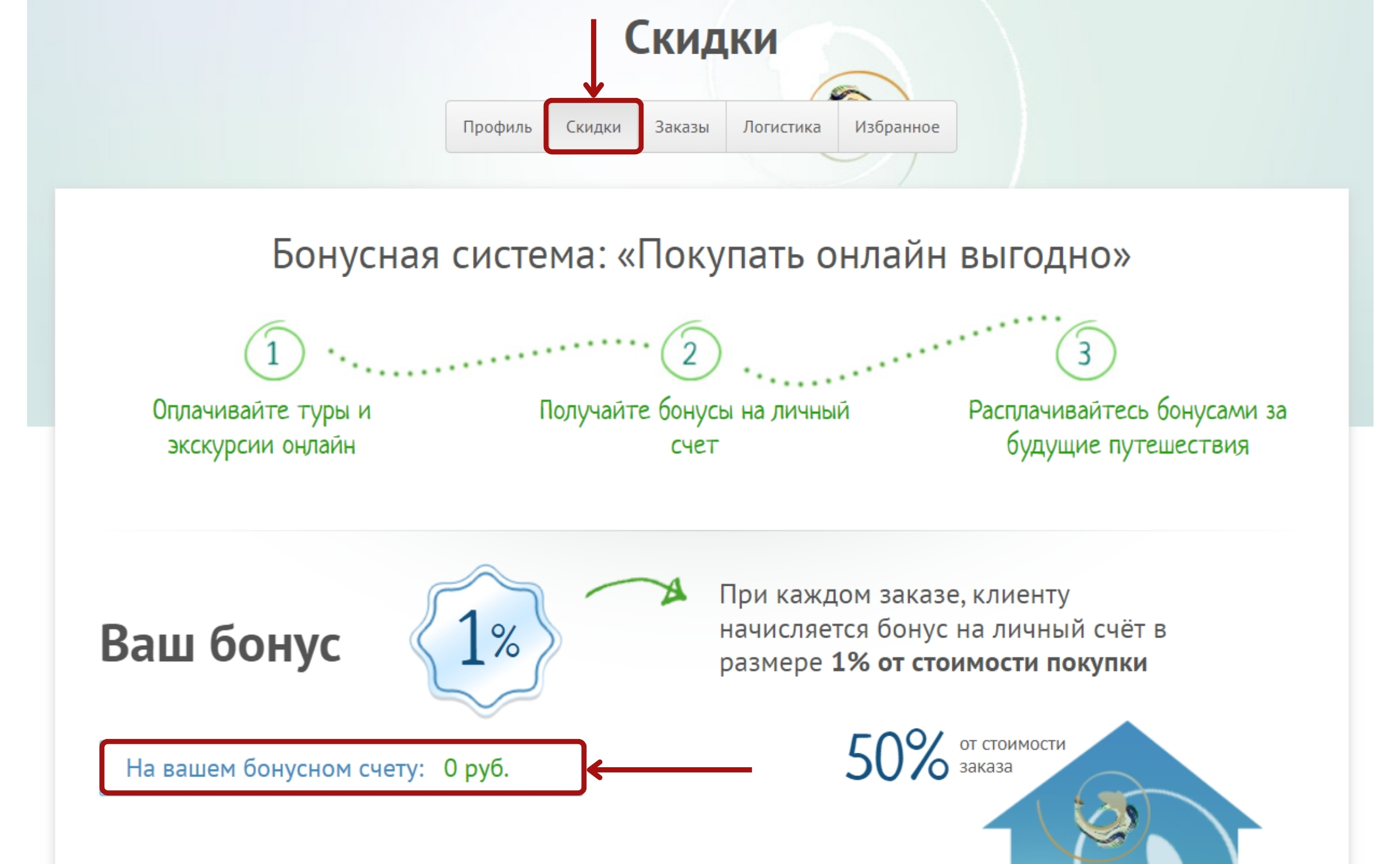Click "Расплачивайтесь бонусами за будущие путешествия" text
1400x864 pixels.
coord(1127,427)
